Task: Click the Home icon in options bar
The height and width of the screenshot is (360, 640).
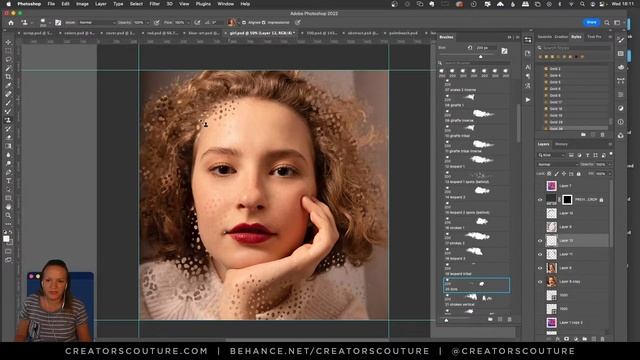Action: click(x=11, y=22)
